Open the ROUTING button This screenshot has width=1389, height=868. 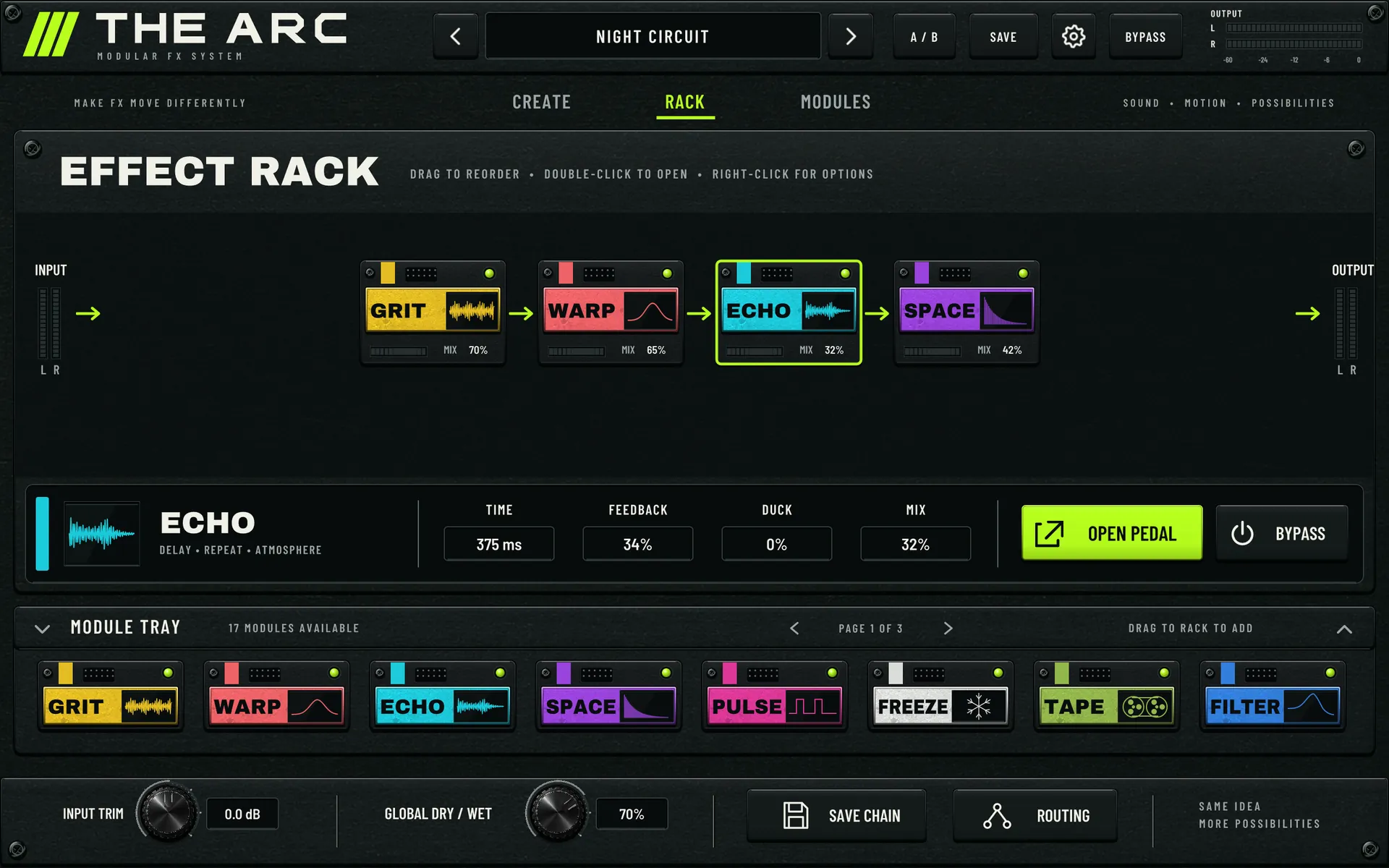pyautogui.click(x=1035, y=815)
